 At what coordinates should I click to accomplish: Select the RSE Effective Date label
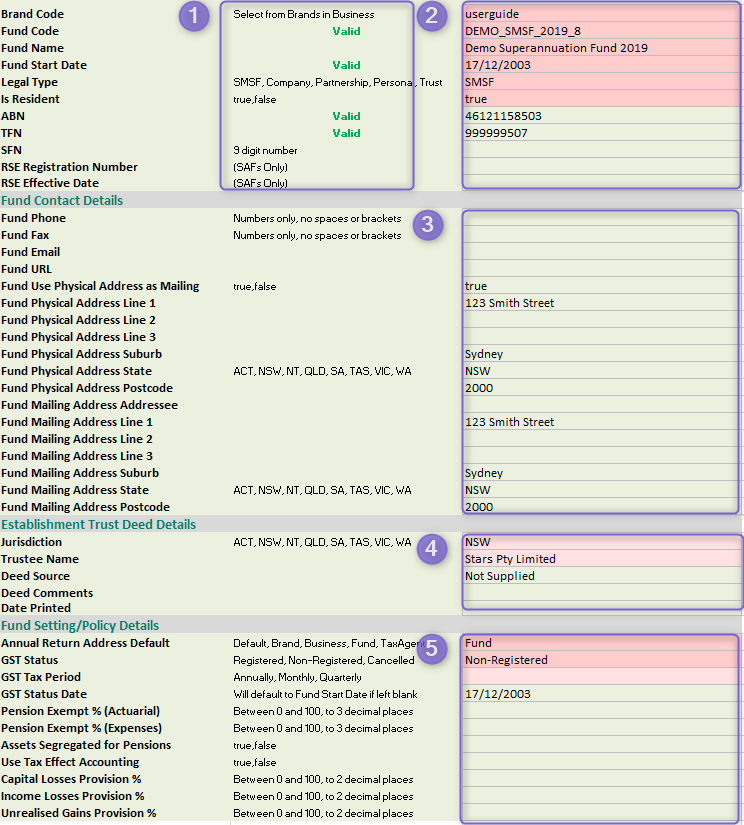coord(50,183)
